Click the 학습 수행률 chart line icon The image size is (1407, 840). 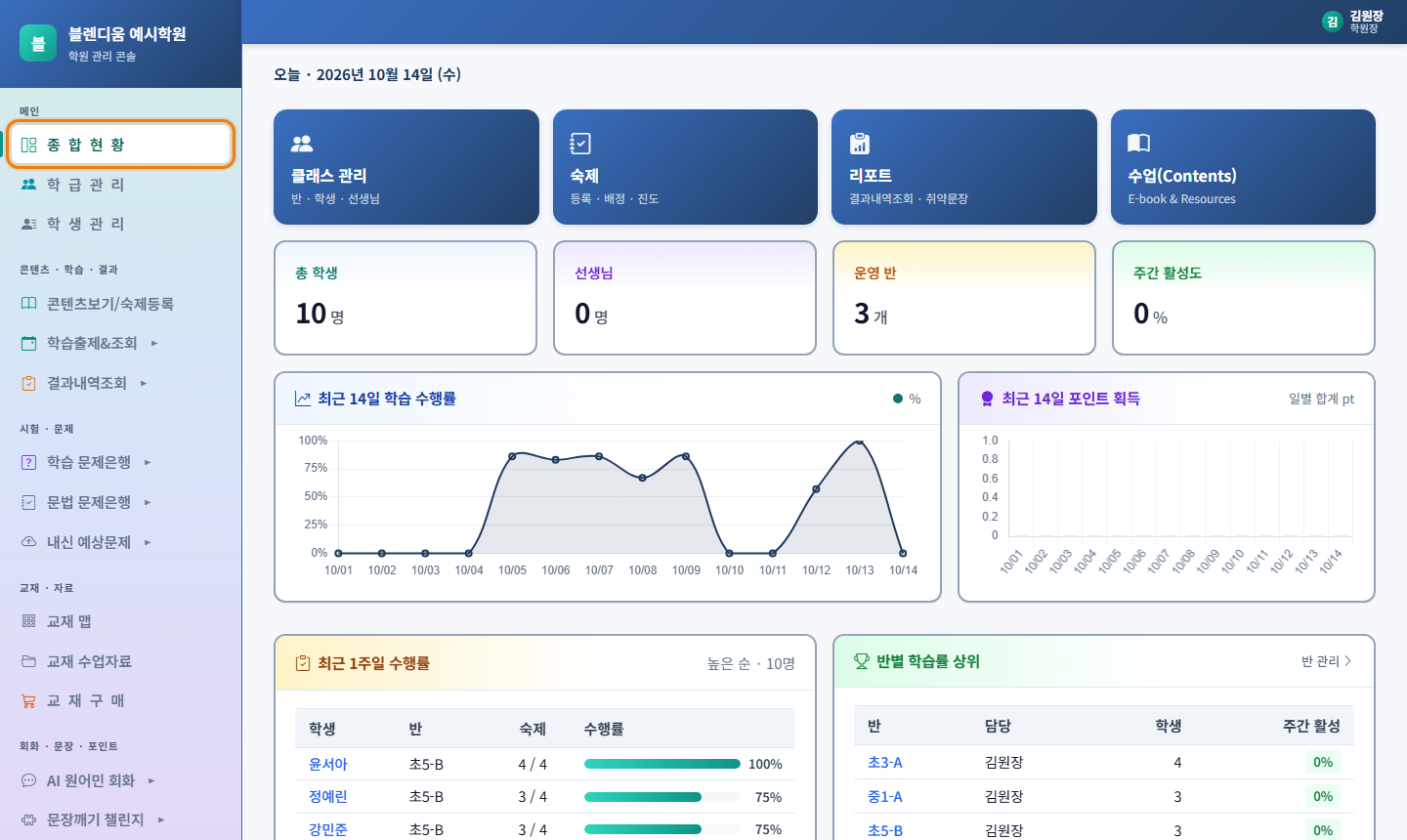point(303,399)
